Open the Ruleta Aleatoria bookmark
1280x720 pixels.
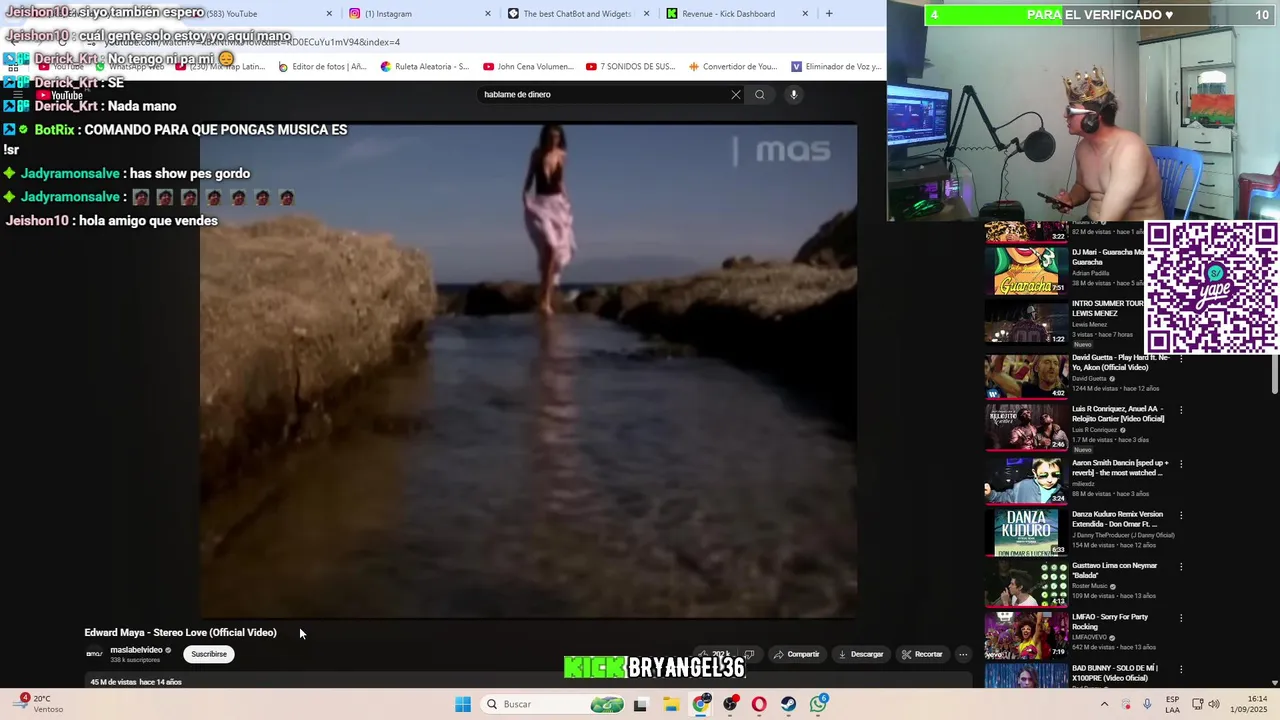(x=425, y=67)
